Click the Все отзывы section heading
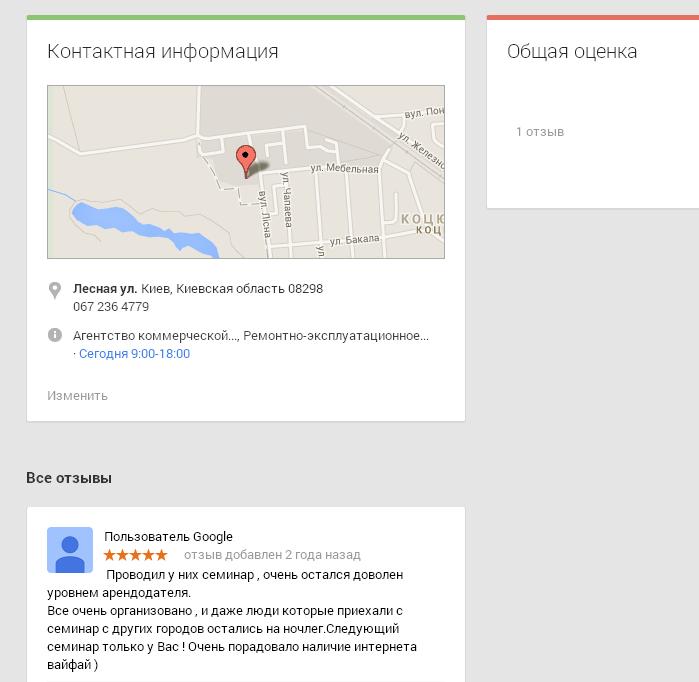 69,478
